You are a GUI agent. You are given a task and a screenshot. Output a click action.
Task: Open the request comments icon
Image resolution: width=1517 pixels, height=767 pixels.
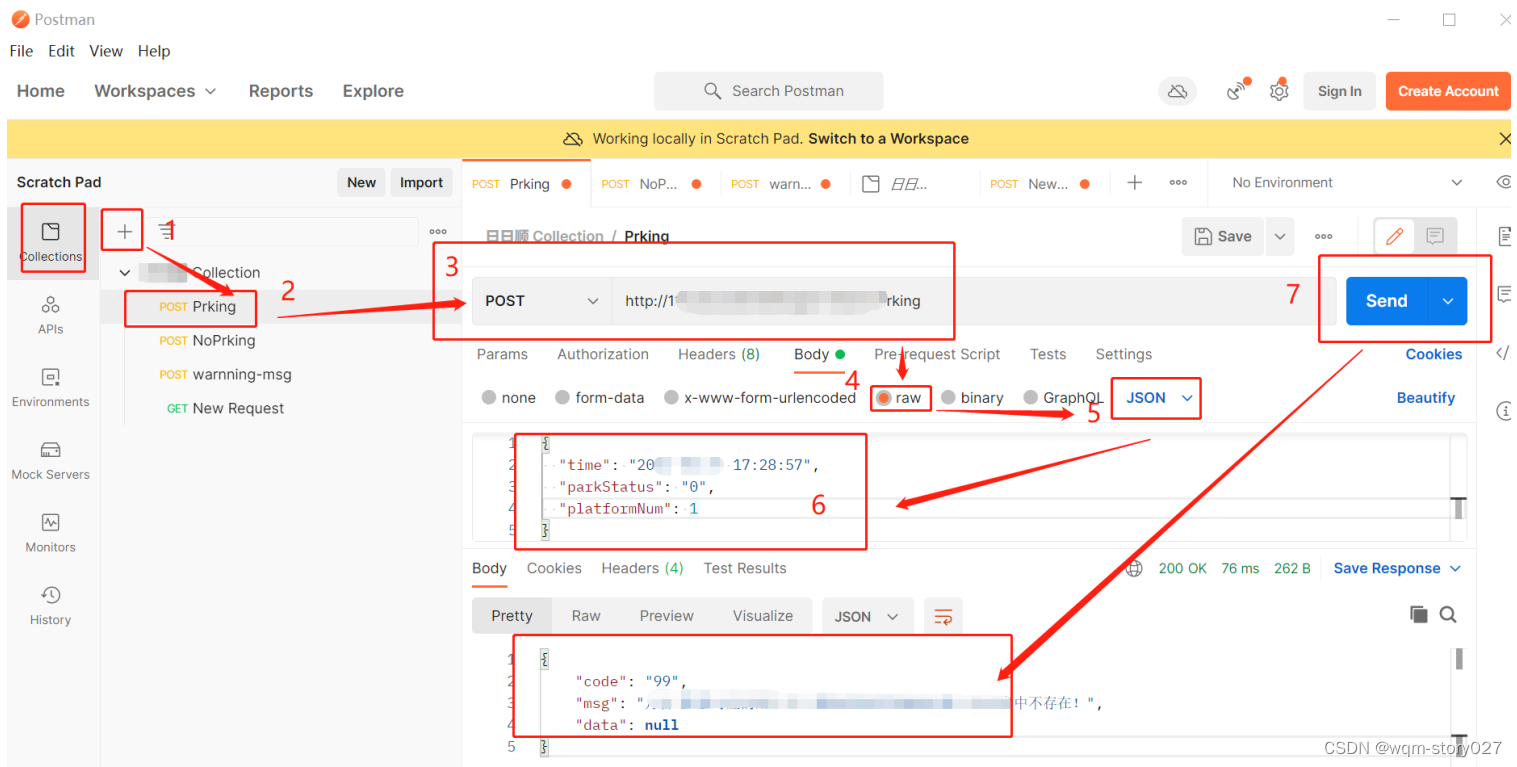[x=1435, y=236]
